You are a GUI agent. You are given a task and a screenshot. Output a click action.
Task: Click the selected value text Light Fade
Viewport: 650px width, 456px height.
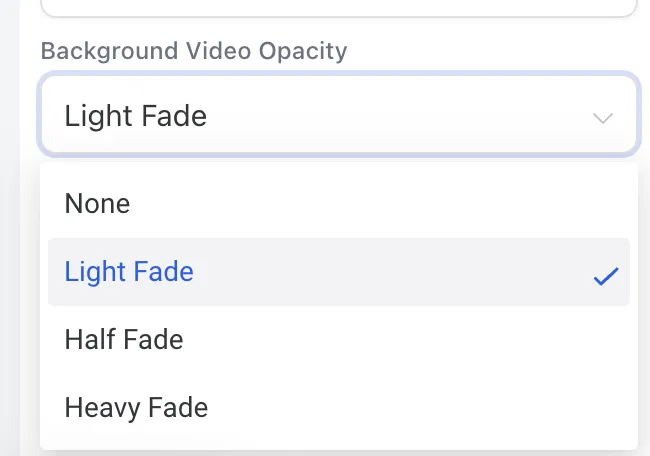(135, 116)
